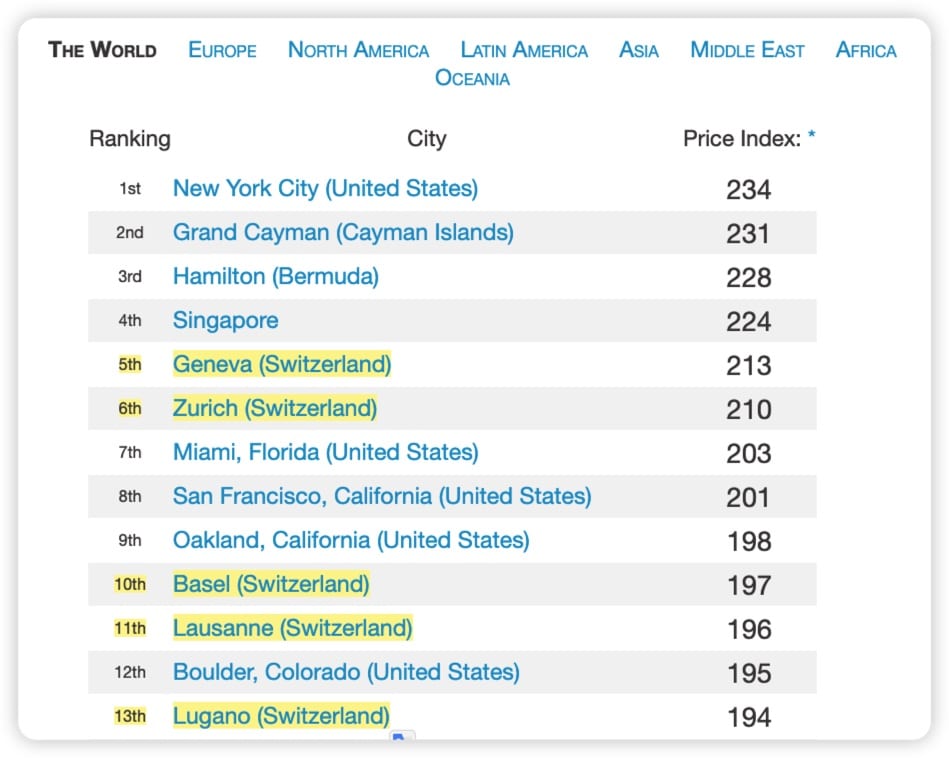949x758 pixels.
Task: Click the small icon below Lugano
Action: tap(401, 739)
